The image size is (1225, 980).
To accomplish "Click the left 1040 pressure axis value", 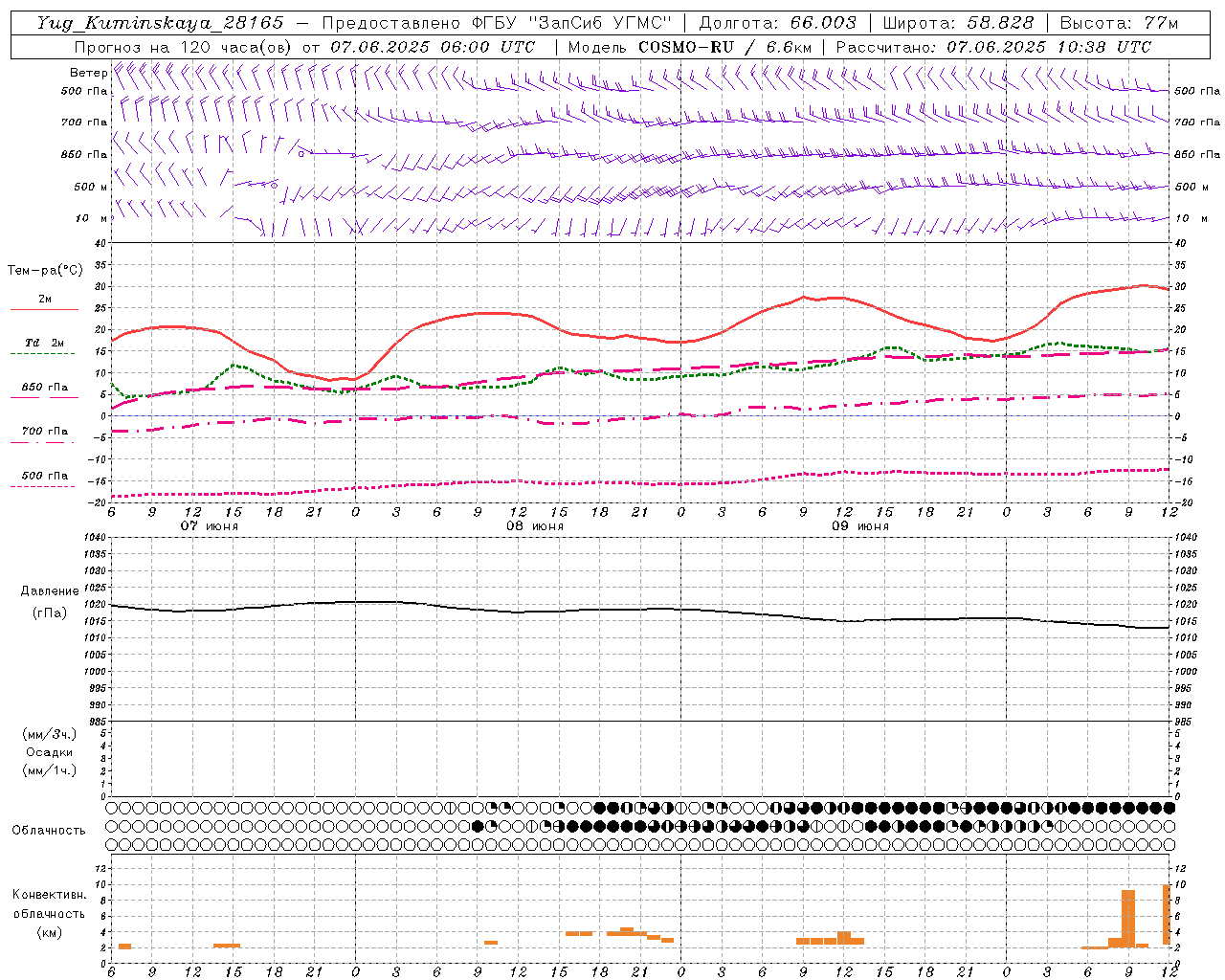I will point(96,538).
